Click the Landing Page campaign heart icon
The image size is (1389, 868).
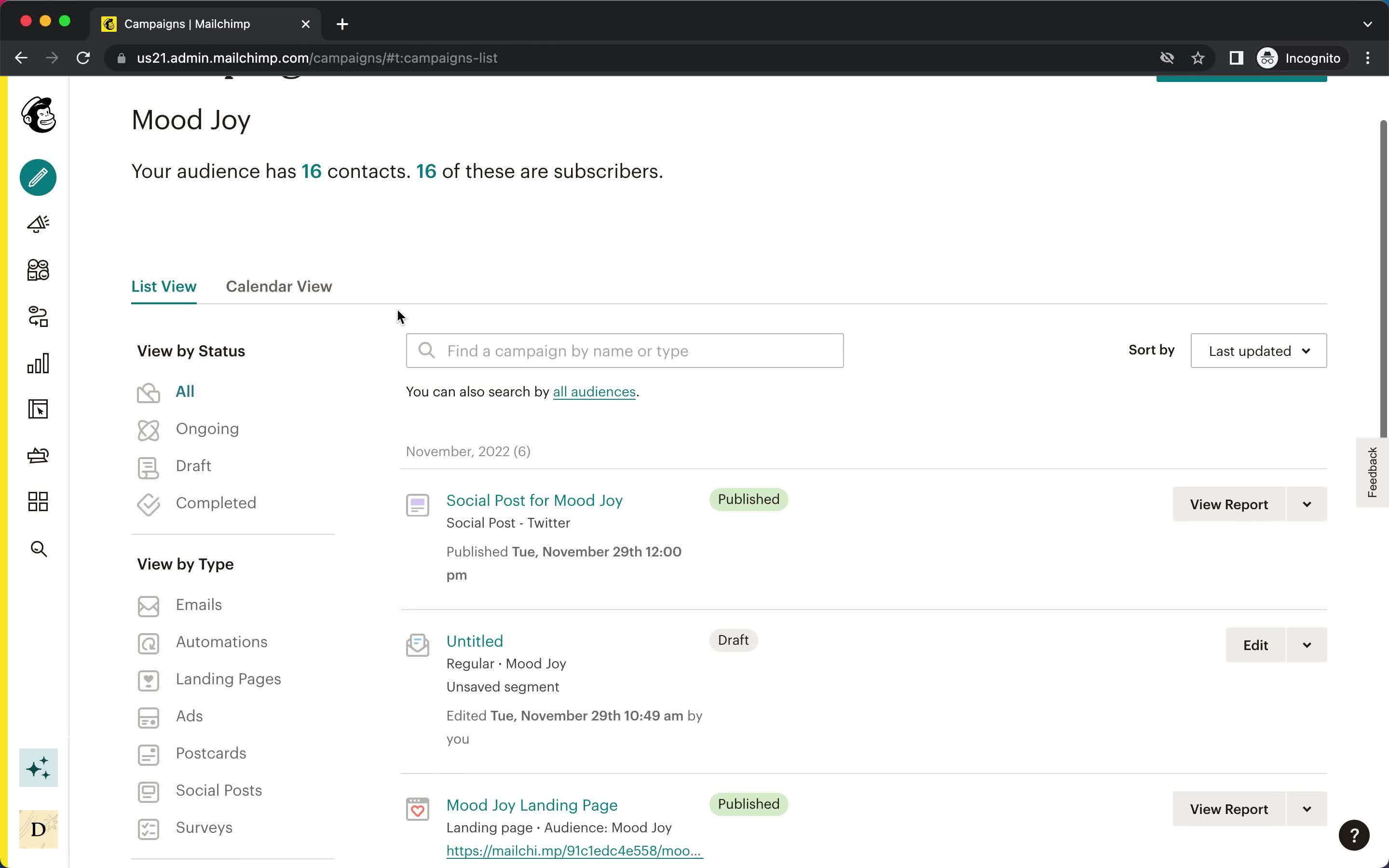click(x=417, y=809)
